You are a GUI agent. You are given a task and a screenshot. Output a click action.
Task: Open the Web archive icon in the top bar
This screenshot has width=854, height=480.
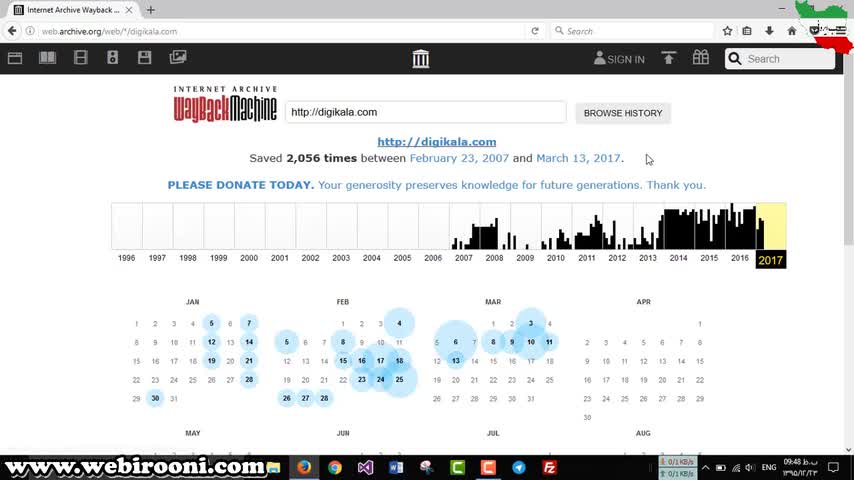coord(15,58)
